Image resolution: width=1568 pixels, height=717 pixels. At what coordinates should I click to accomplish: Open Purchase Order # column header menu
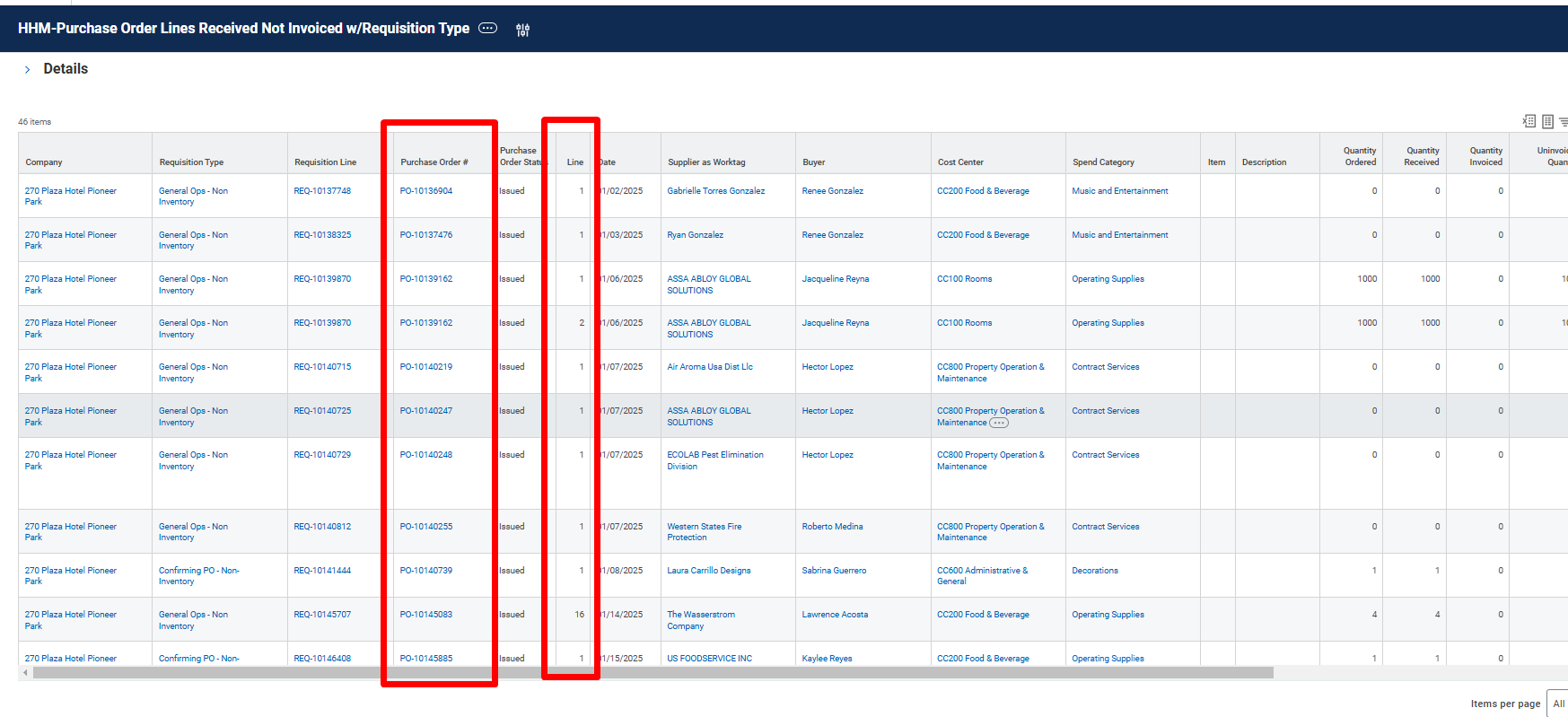coord(434,162)
